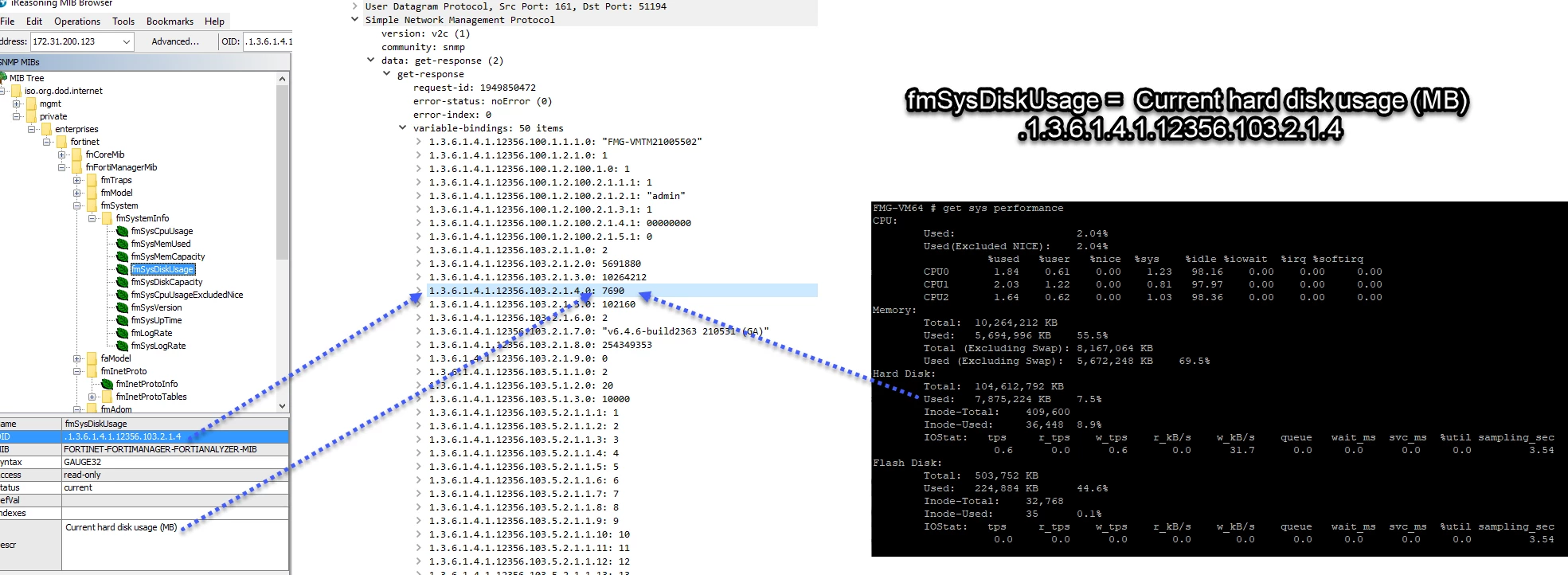Click the read-only access value
1568x575 pixels.
(x=175, y=475)
